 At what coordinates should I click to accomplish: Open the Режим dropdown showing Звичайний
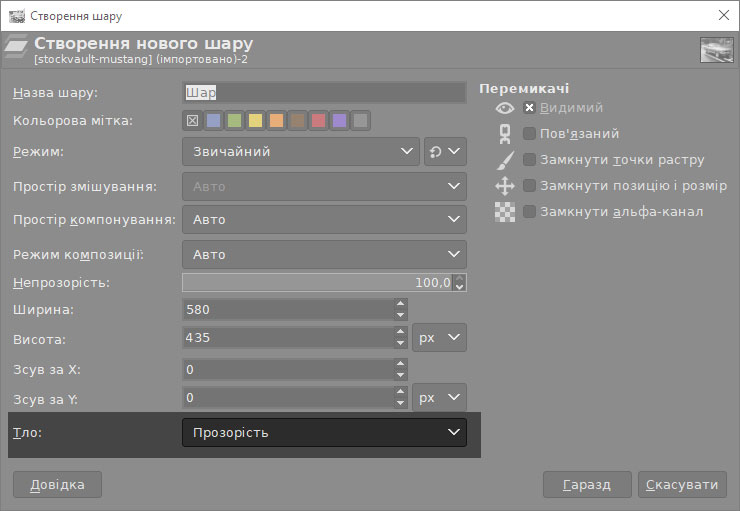coord(301,151)
